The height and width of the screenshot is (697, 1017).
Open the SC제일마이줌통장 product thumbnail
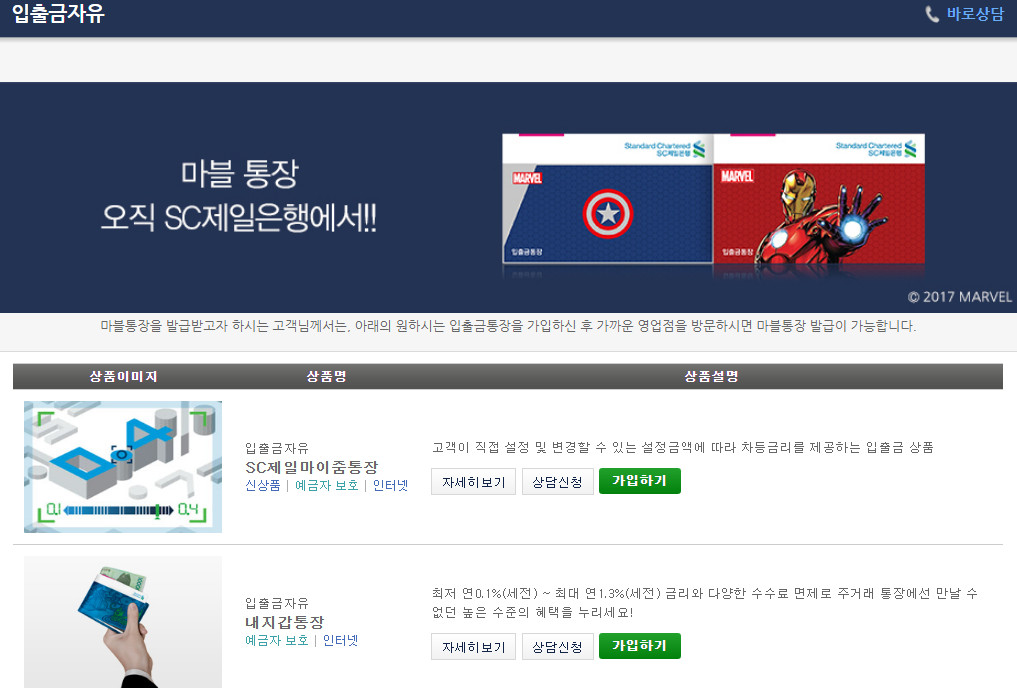tap(123, 467)
